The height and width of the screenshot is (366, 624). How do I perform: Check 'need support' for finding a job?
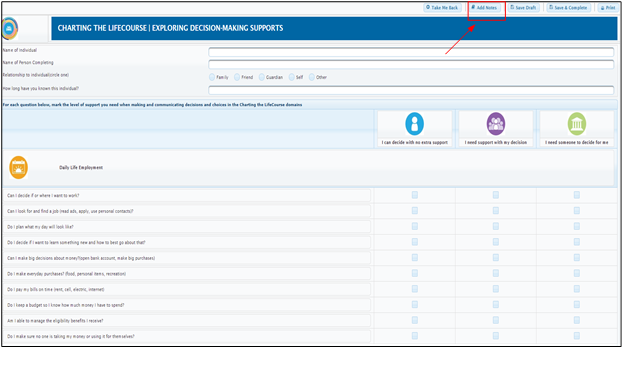point(496,210)
